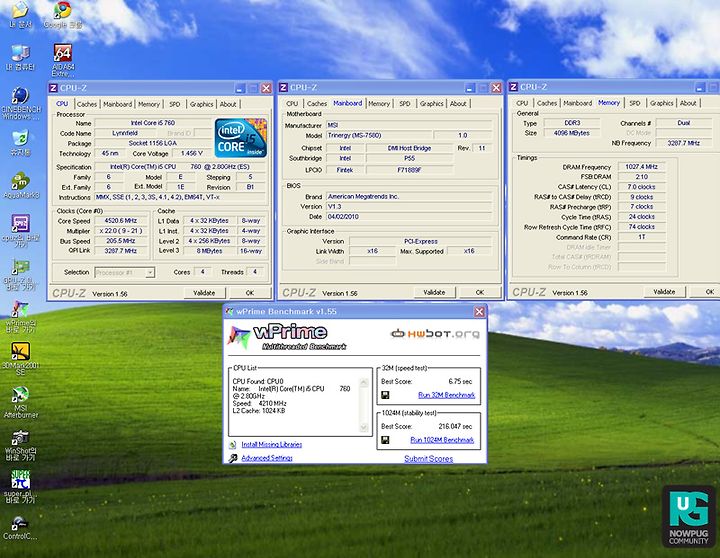Open the Google Chrome desktop shortcut
This screenshot has height=558, width=720.
click(x=63, y=15)
